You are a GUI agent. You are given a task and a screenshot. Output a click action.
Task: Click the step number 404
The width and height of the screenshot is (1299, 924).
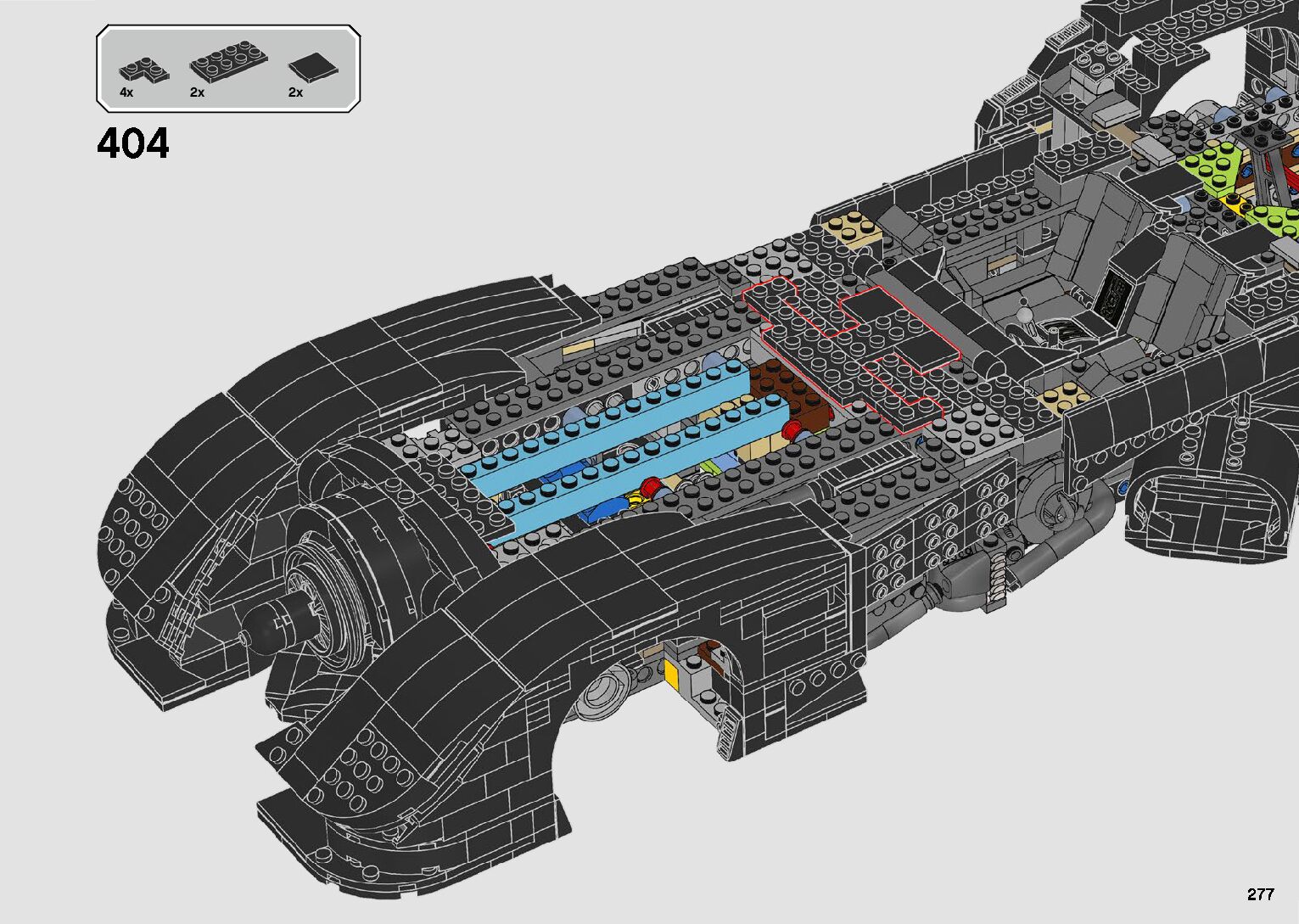tap(133, 143)
